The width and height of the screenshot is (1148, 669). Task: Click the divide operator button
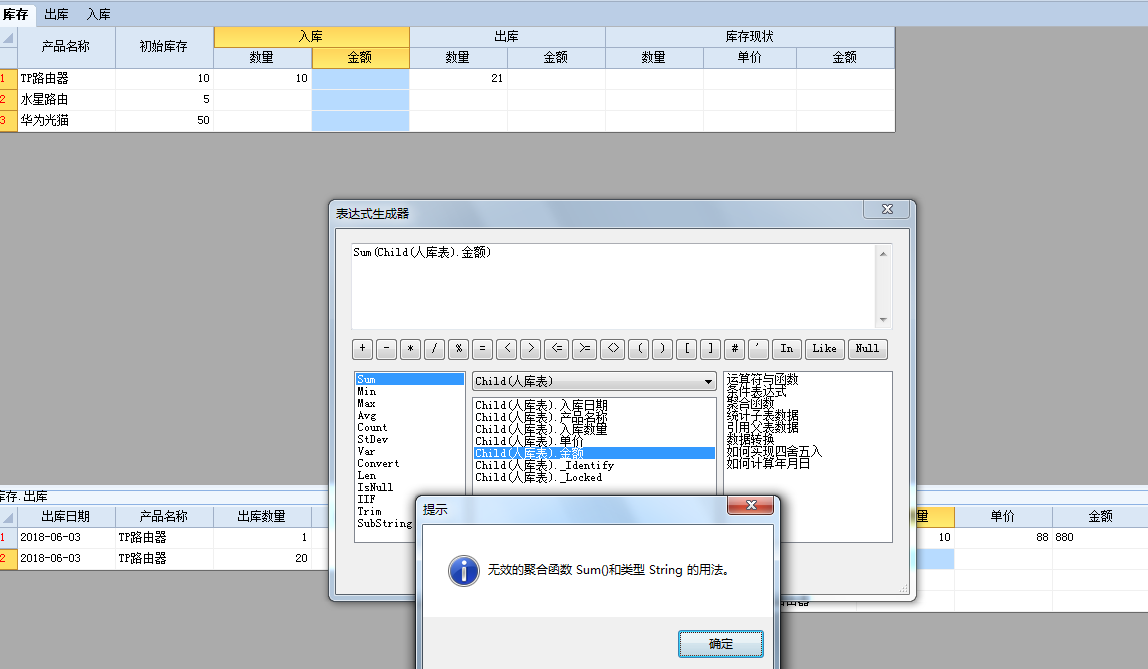(434, 349)
